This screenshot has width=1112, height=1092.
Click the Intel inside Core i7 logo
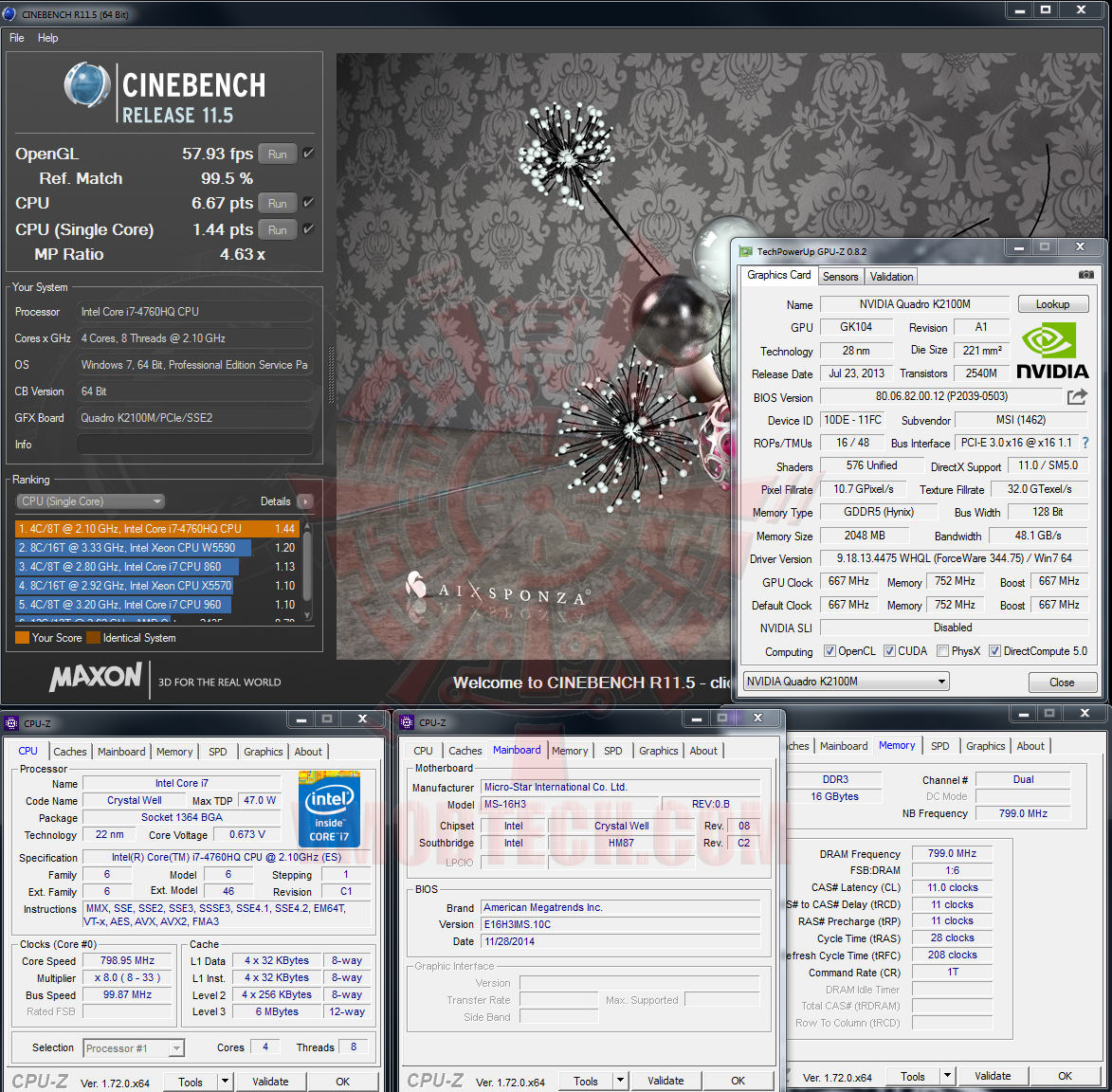point(329,810)
